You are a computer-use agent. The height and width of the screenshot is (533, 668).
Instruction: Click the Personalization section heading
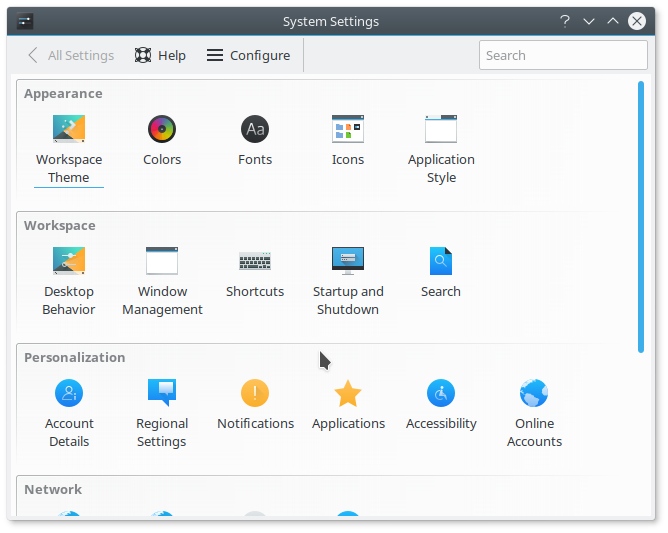(75, 357)
